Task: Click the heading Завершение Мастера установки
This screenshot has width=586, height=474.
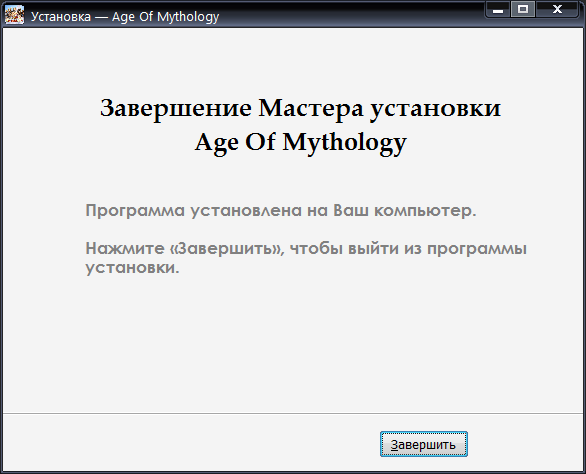Action: point(300,108)
